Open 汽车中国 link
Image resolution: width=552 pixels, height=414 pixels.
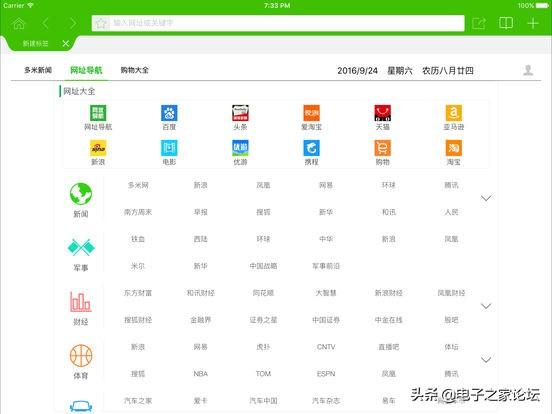click(263, 401)
